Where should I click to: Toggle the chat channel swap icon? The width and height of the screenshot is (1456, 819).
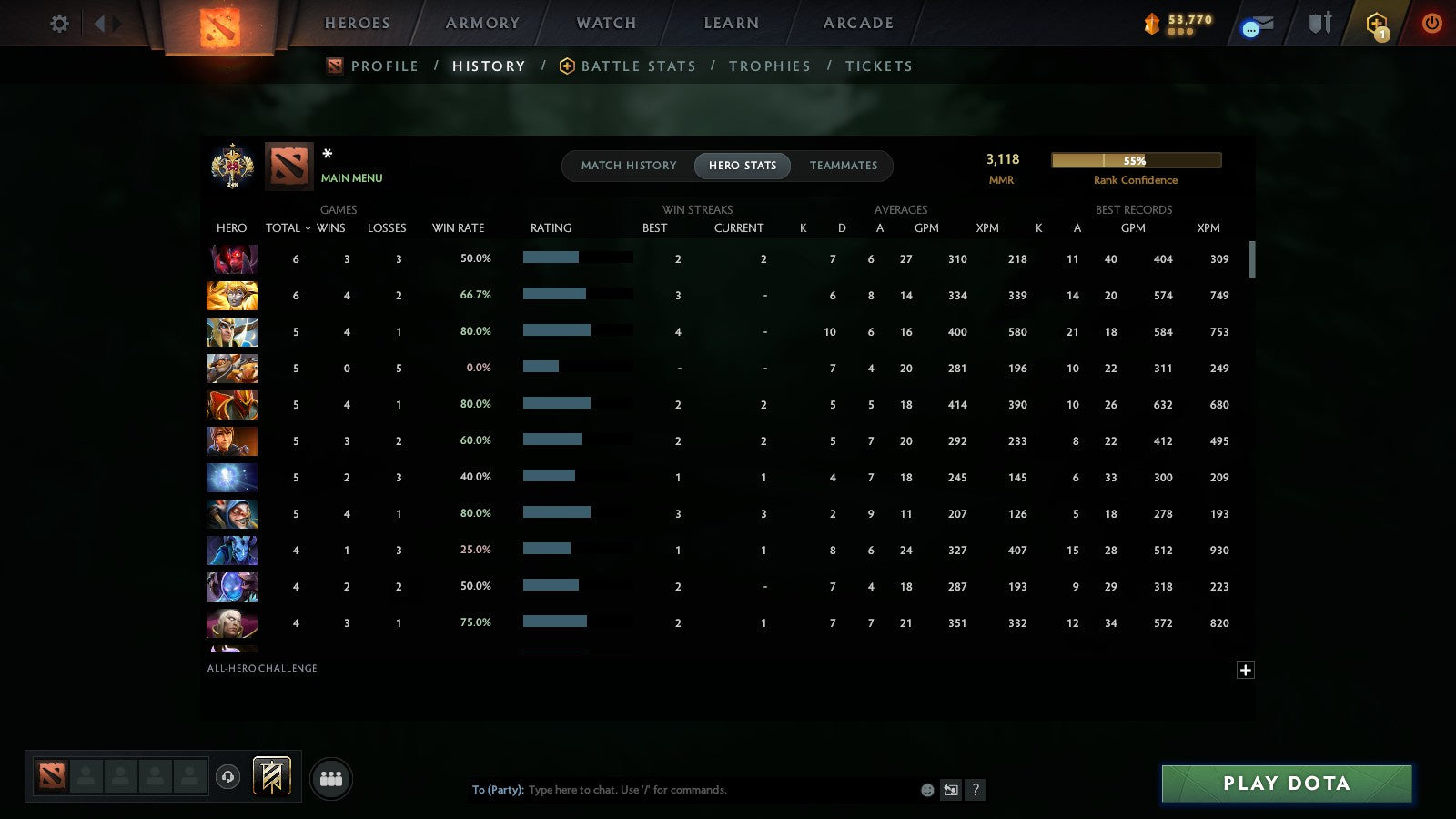tap(951, 790)
